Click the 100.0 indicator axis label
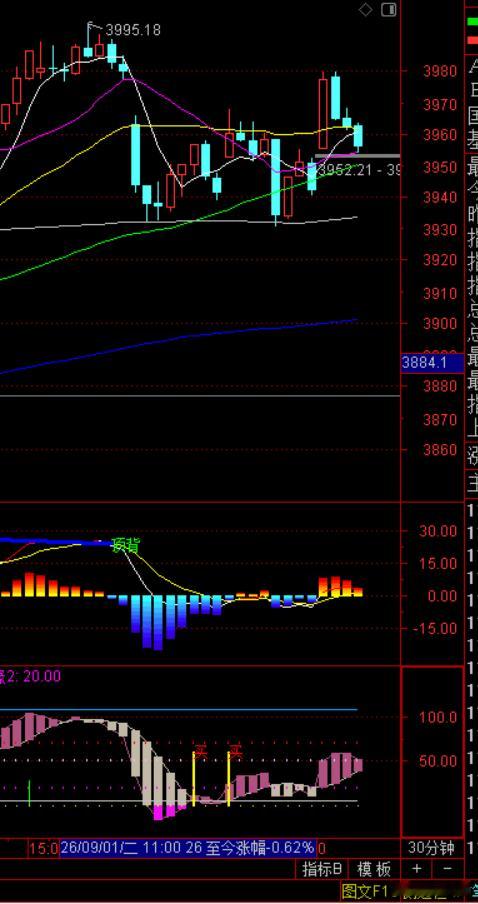 [438, 717]
